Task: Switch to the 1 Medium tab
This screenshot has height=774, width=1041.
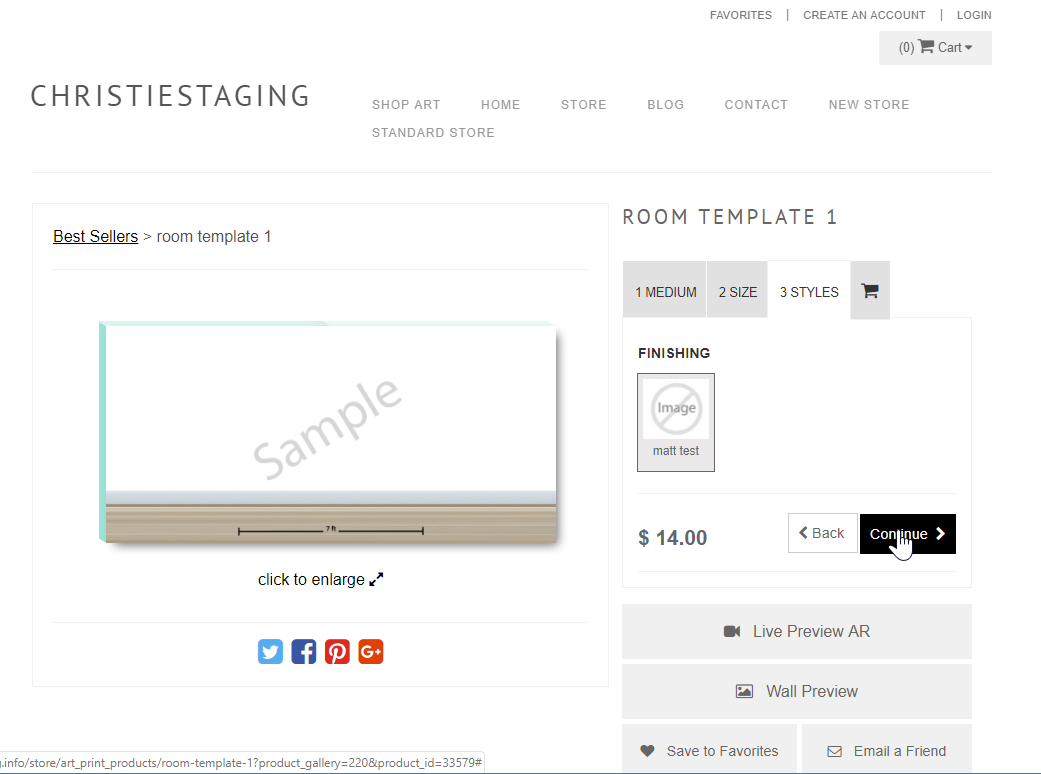Action: [x=665, y=292]
